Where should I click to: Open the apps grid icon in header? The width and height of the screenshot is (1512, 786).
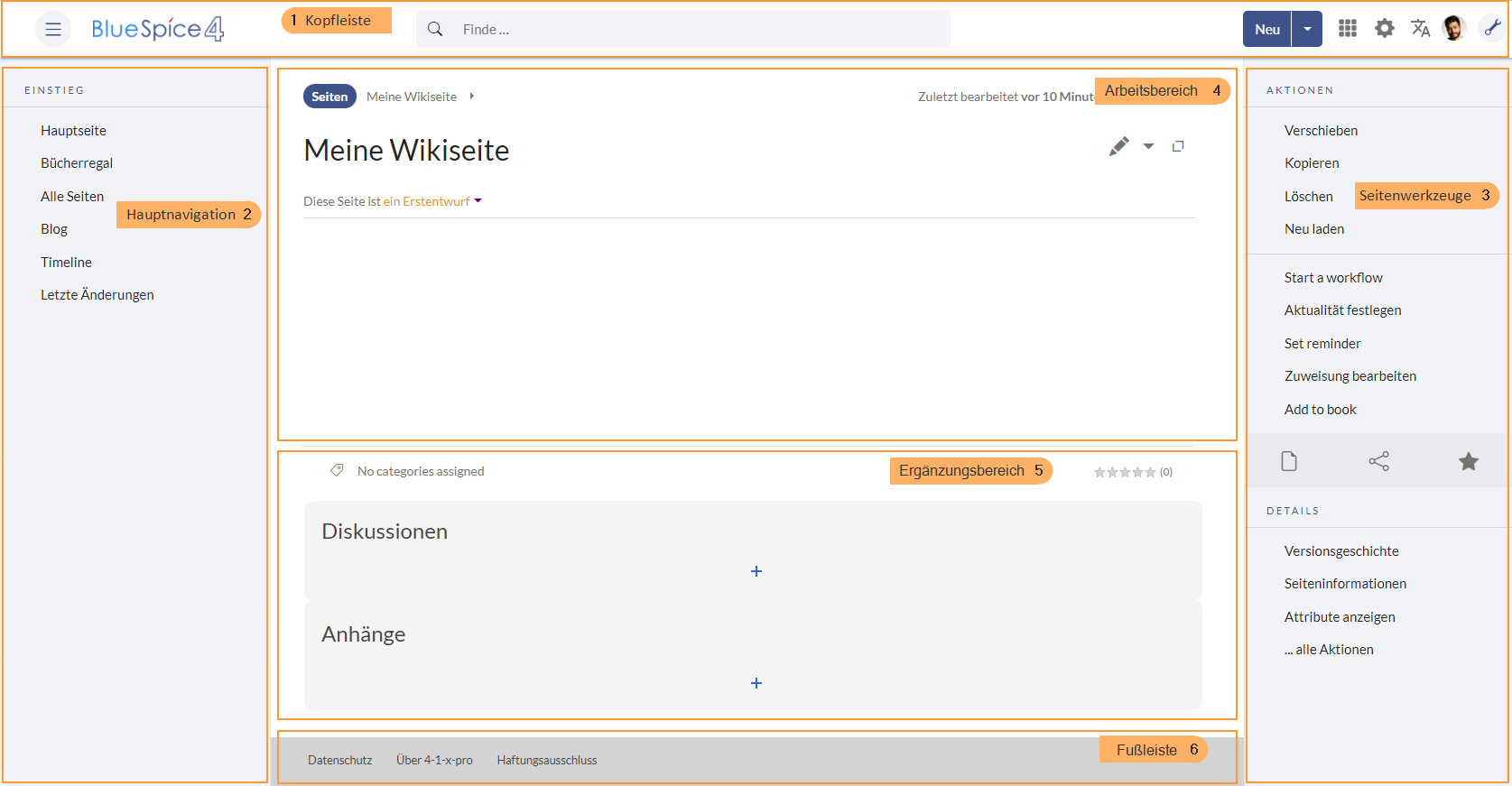click(1347, 29)
